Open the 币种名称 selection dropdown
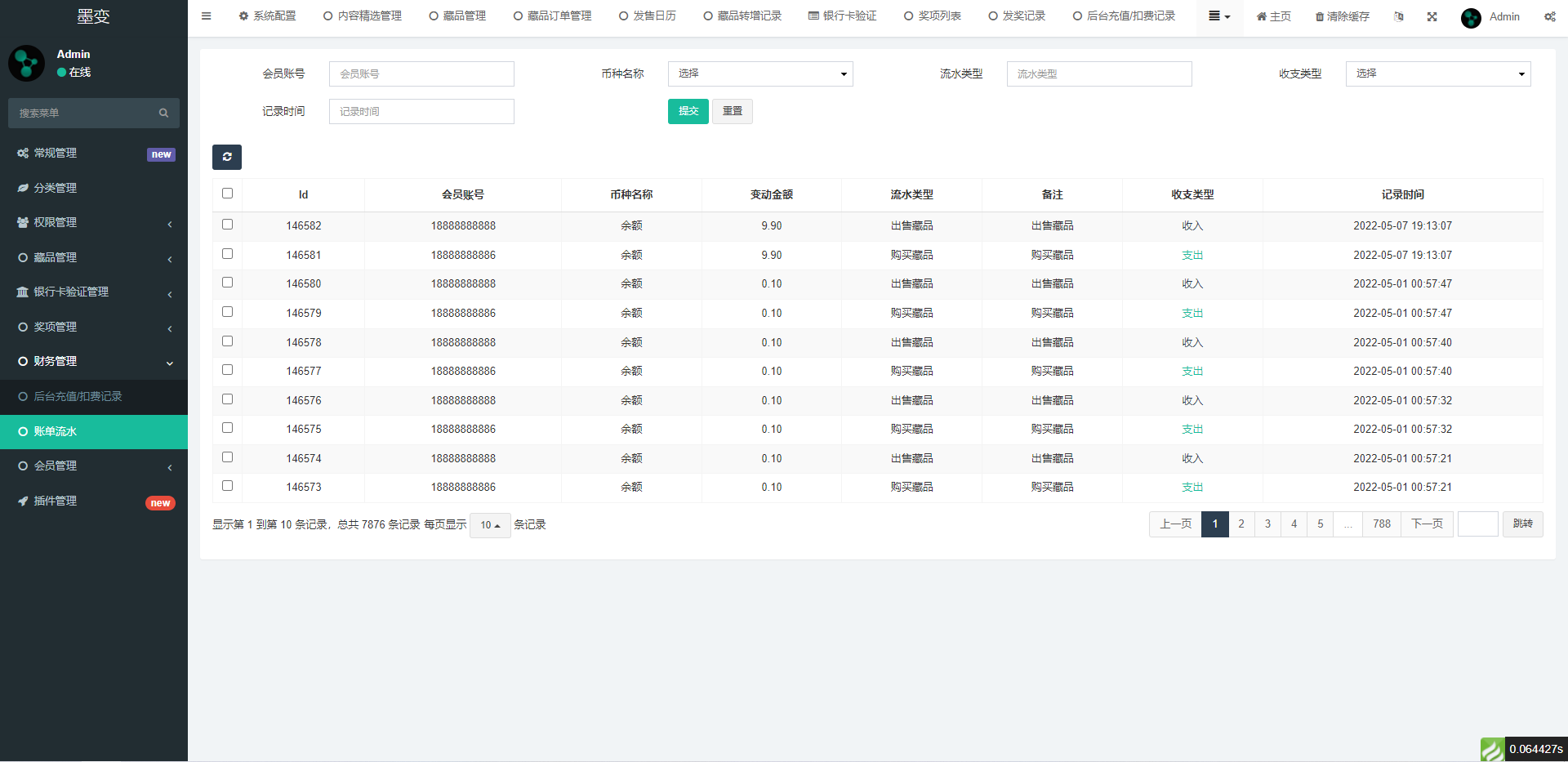The image size is (1568, 762). click(x=759, y=74)
